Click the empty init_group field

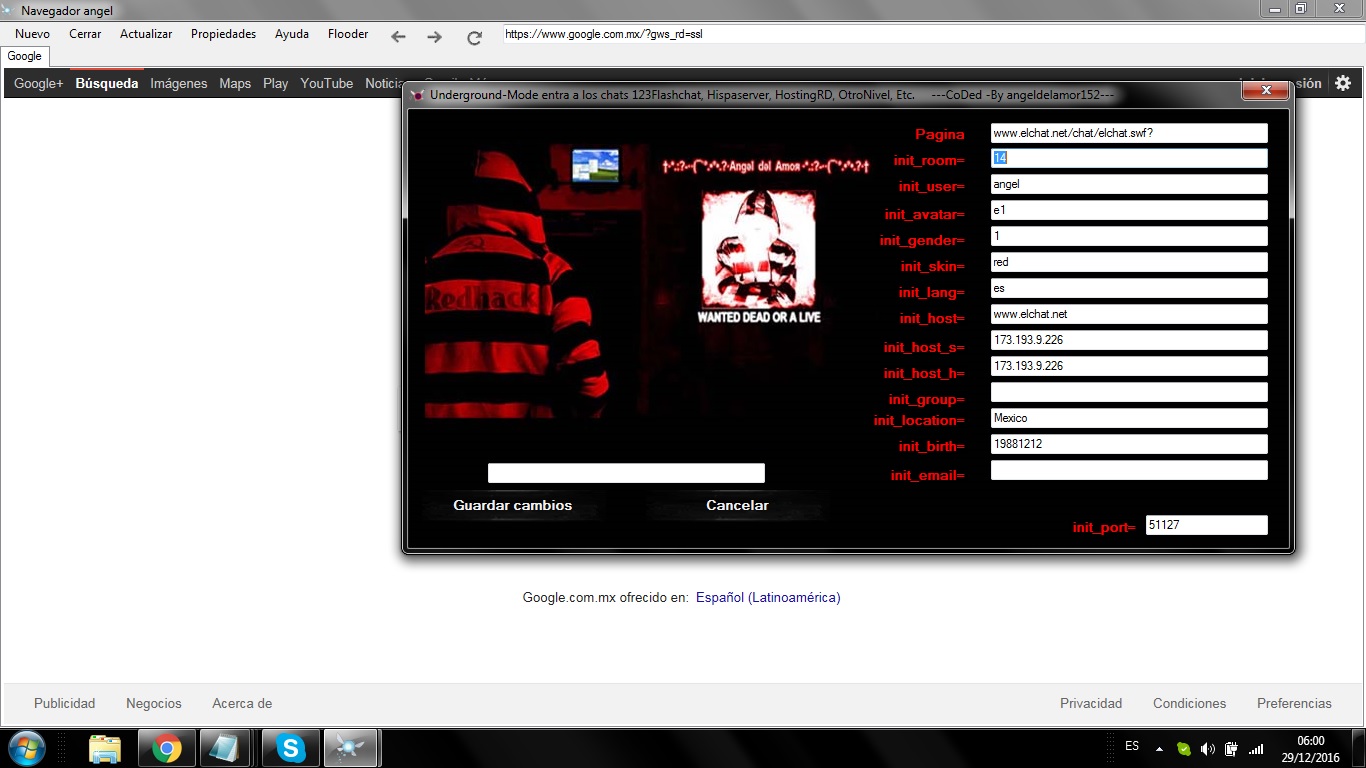click(1129, 392)
